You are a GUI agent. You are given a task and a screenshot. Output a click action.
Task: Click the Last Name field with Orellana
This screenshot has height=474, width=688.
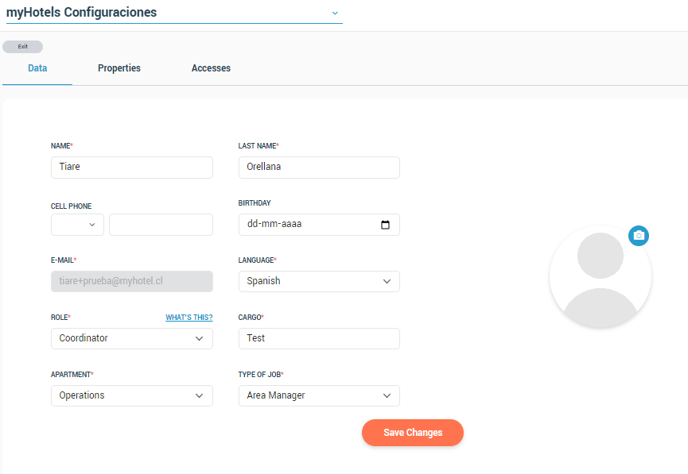tap(319, 167)
